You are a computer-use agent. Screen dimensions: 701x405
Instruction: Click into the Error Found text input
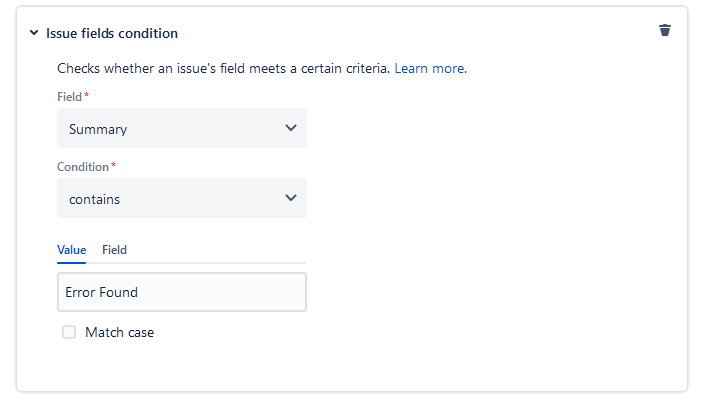point(181,292)
